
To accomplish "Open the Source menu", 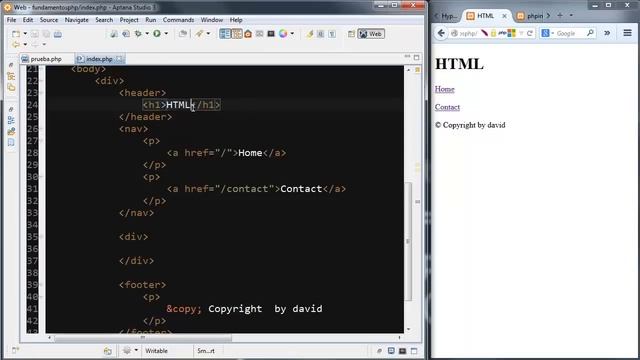I will click(x=49, y=20).
